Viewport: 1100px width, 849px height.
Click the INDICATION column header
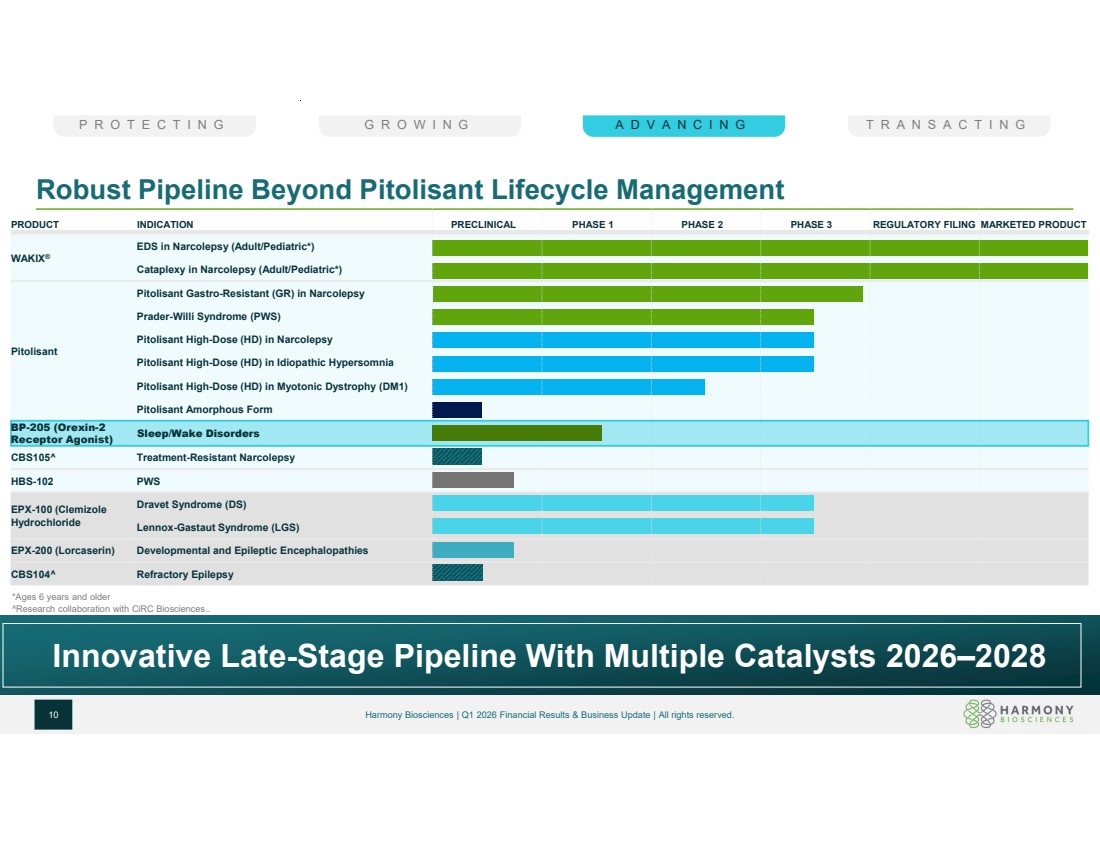(x=165, y=225)
